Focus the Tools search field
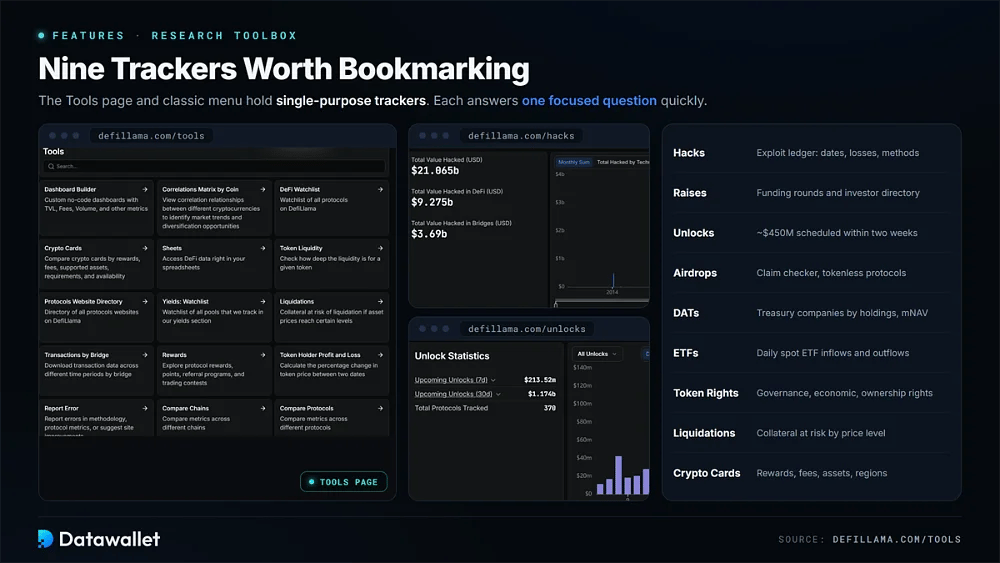Viewport: 1000px width, 563px height. 214,166
